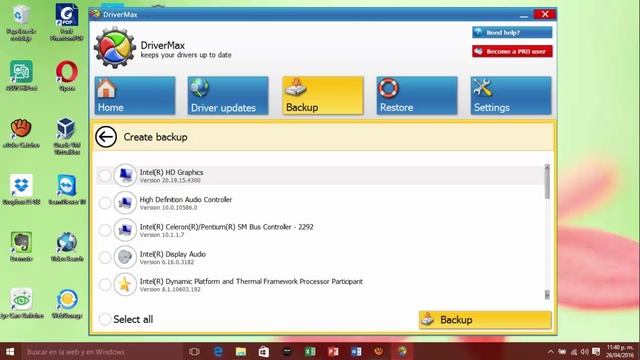Open the Eye Care desktop shortcut
The height and width of the screenshot is (360, 640).
[x=21, y=303]
